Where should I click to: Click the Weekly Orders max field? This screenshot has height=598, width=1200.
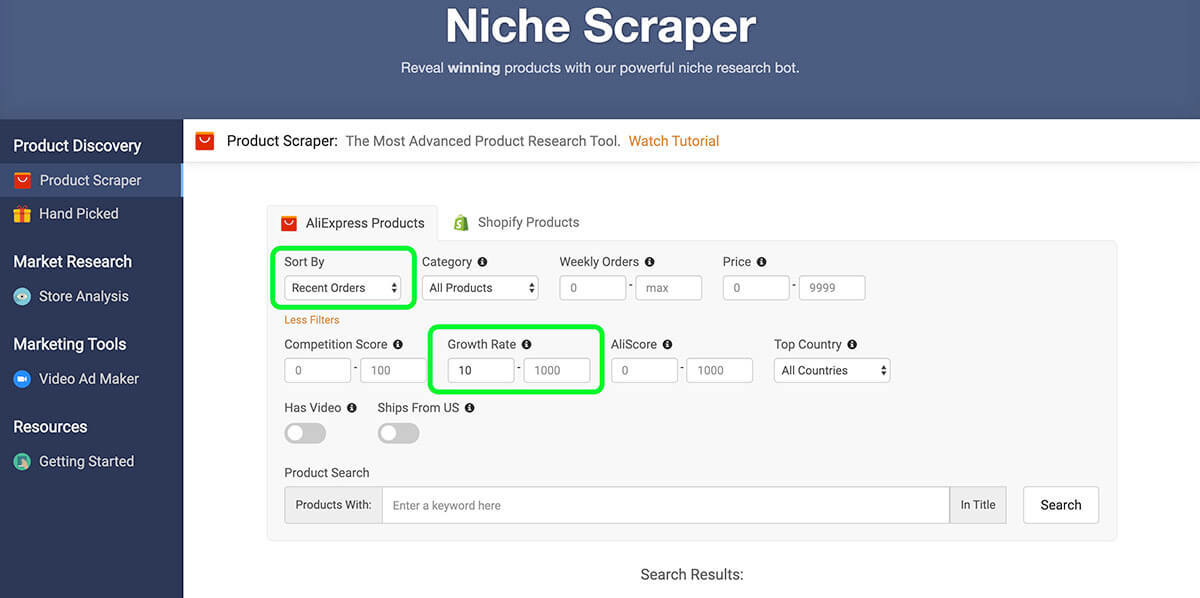pos(669,288)
